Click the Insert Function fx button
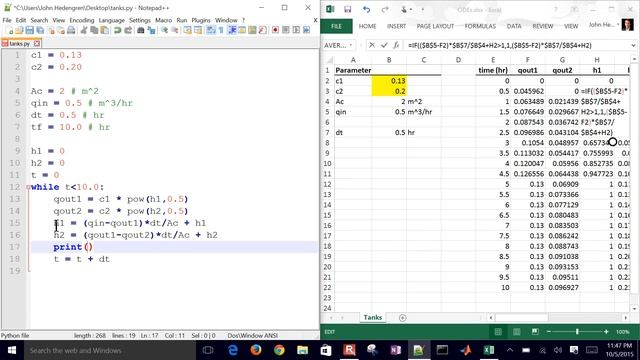 click(x=396, y=45)
